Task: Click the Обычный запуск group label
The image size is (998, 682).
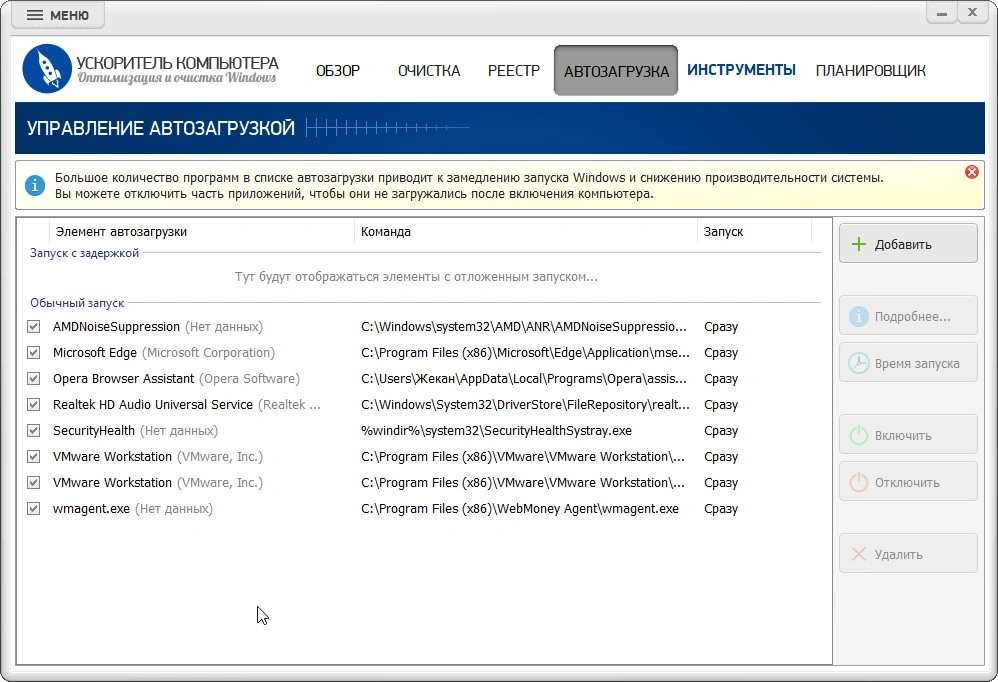Action: tap(77, 303)
